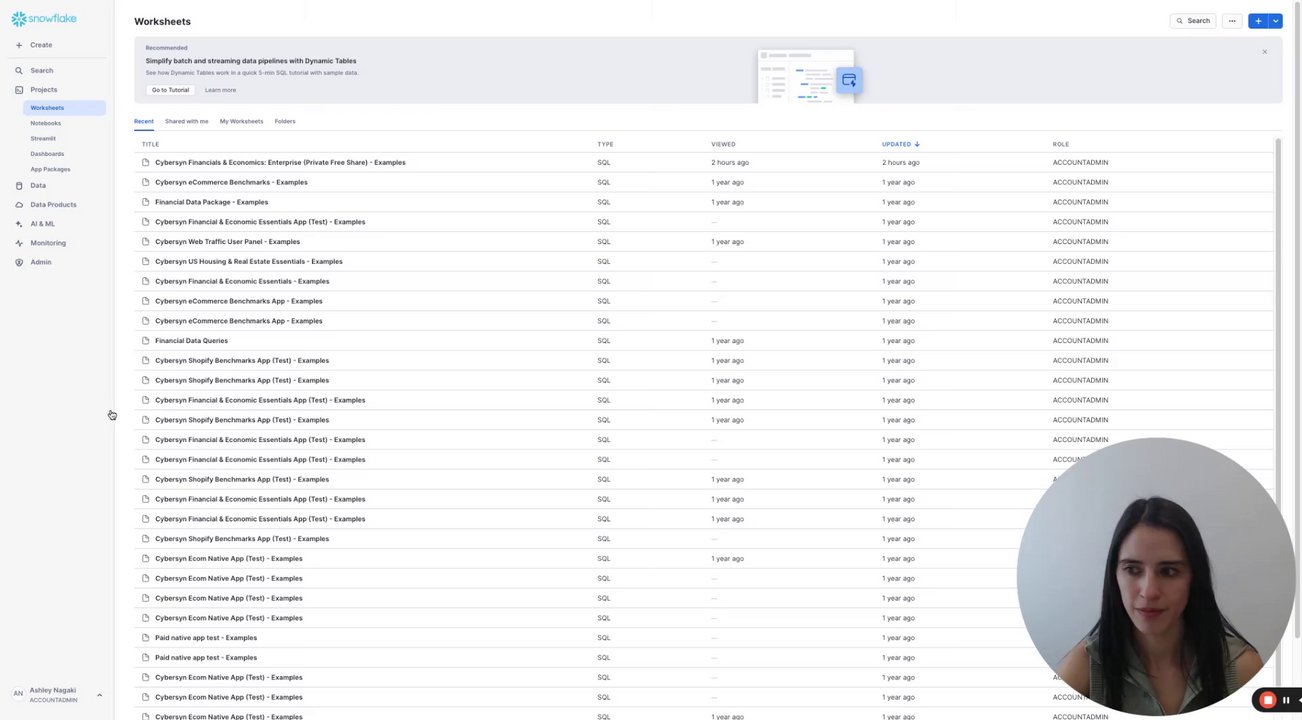
Task: Sort worksheets by the Viewed column
Action: tap(723, 144)
